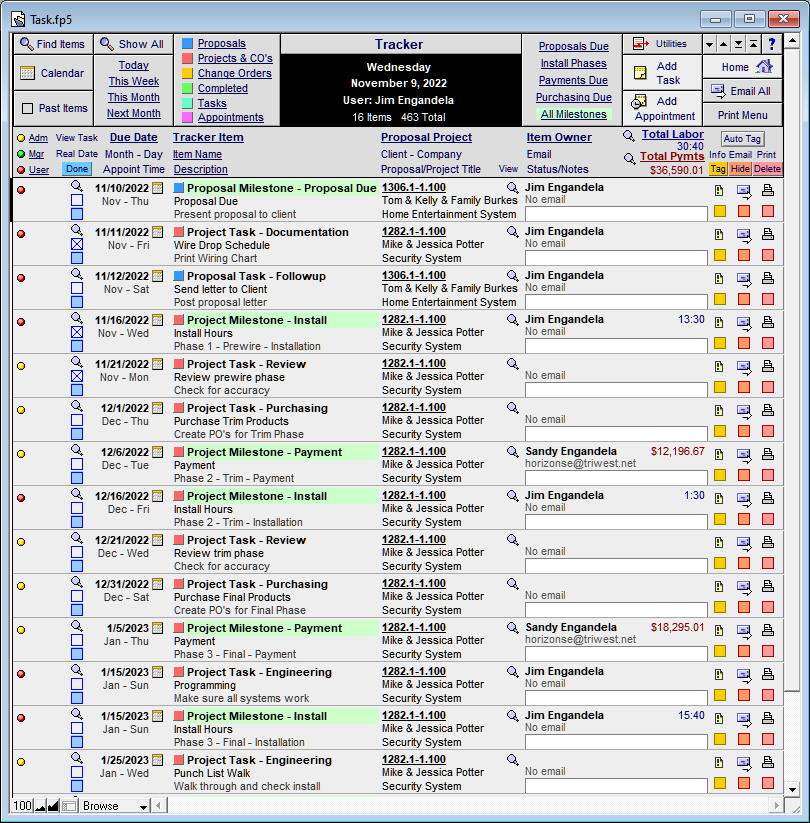
Task: Sort by Due Date column header
Action: pyautogui.click(x=133, y=138)
